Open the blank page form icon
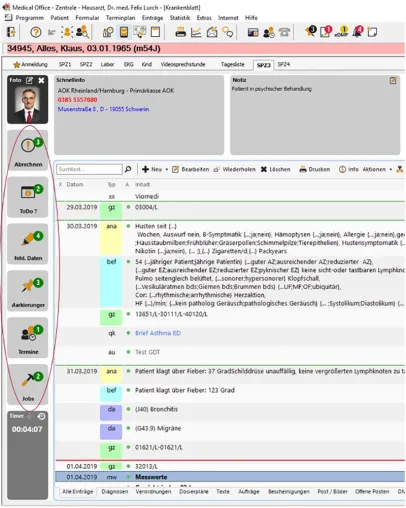The image size is (406, 508). pyautogui.click(x=155, y=32)
